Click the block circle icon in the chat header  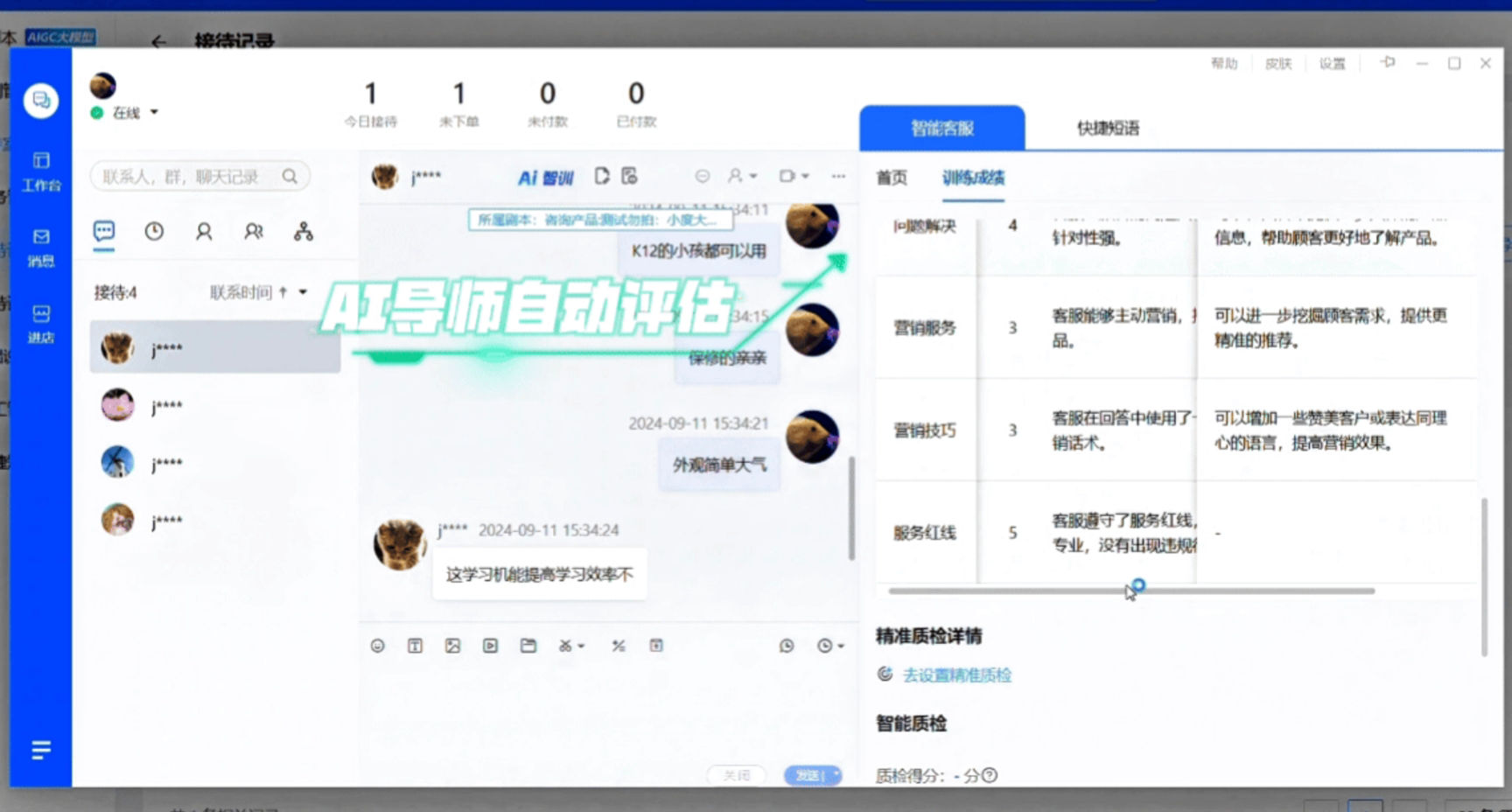tap(702, 176)
